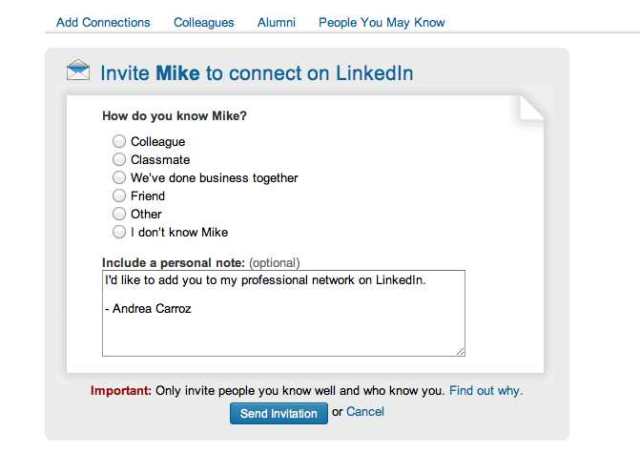The height and width of the screenshot is (453, 640).
Task: Switch to the Colleagues tab
Action: click(204, 22)
